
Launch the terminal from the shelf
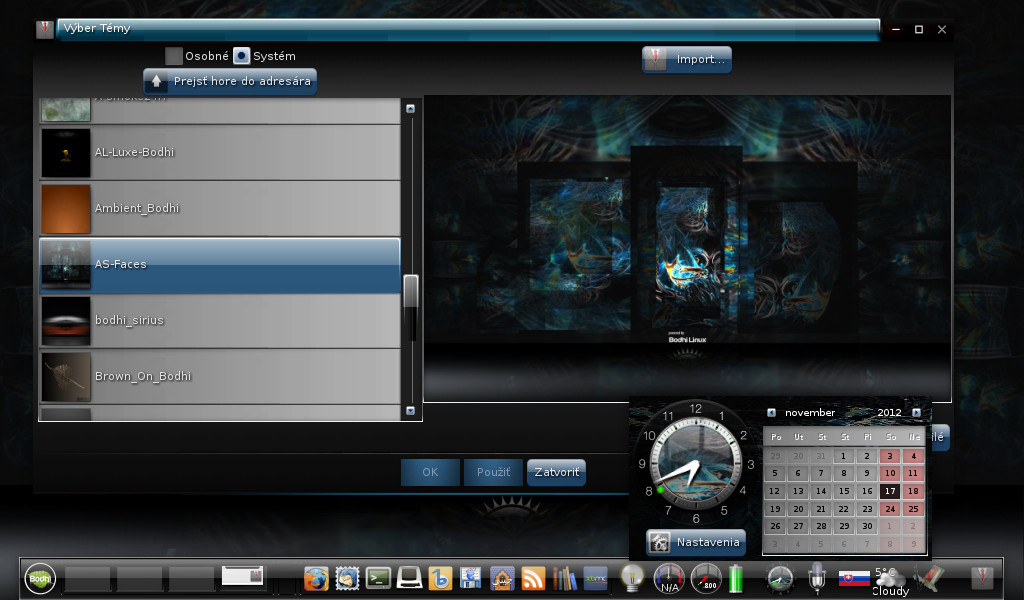378,578
